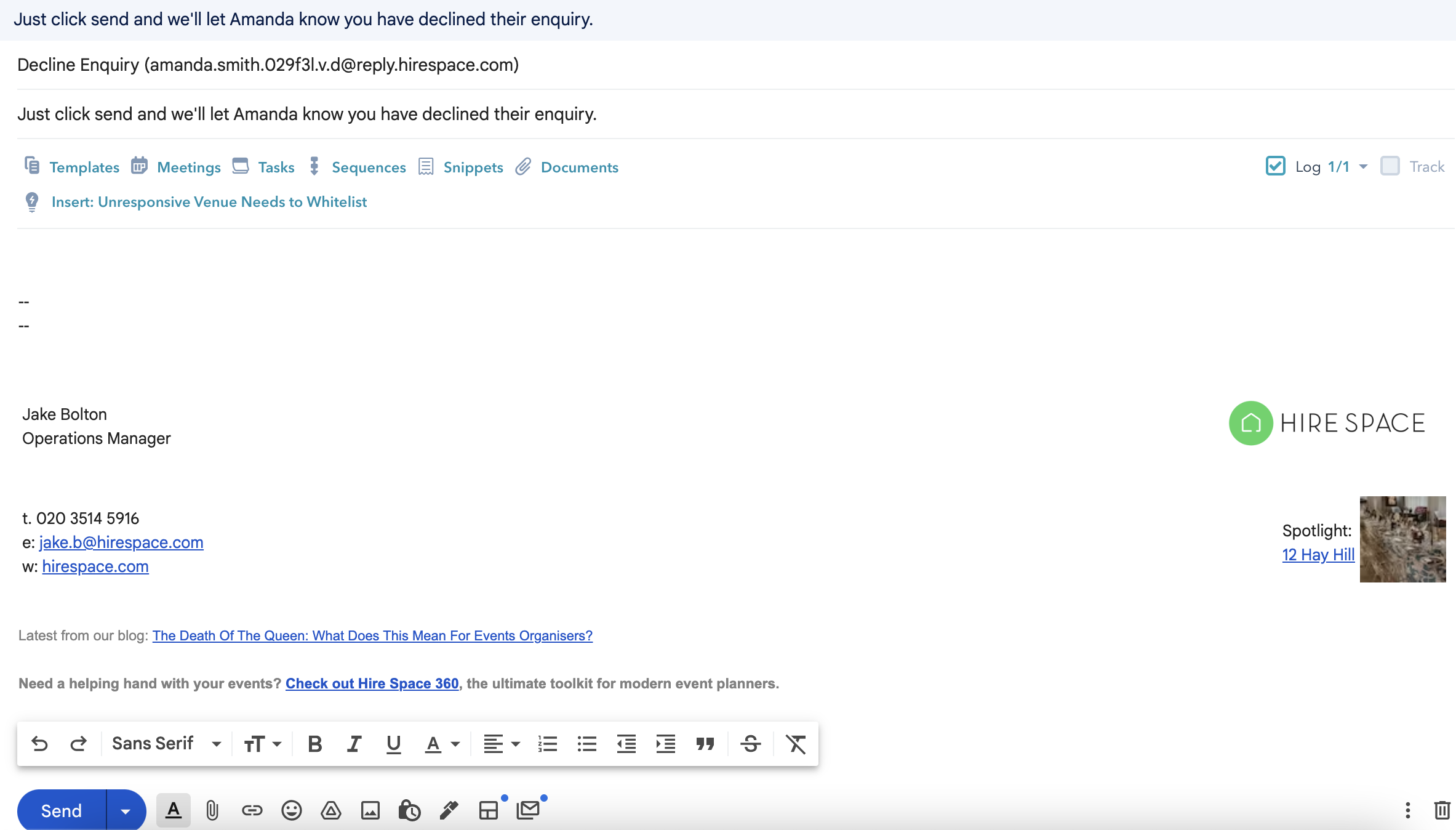Viewport: 1456px width, 830px height.
Task: Open text alignment dropdown
Action: 502,744
